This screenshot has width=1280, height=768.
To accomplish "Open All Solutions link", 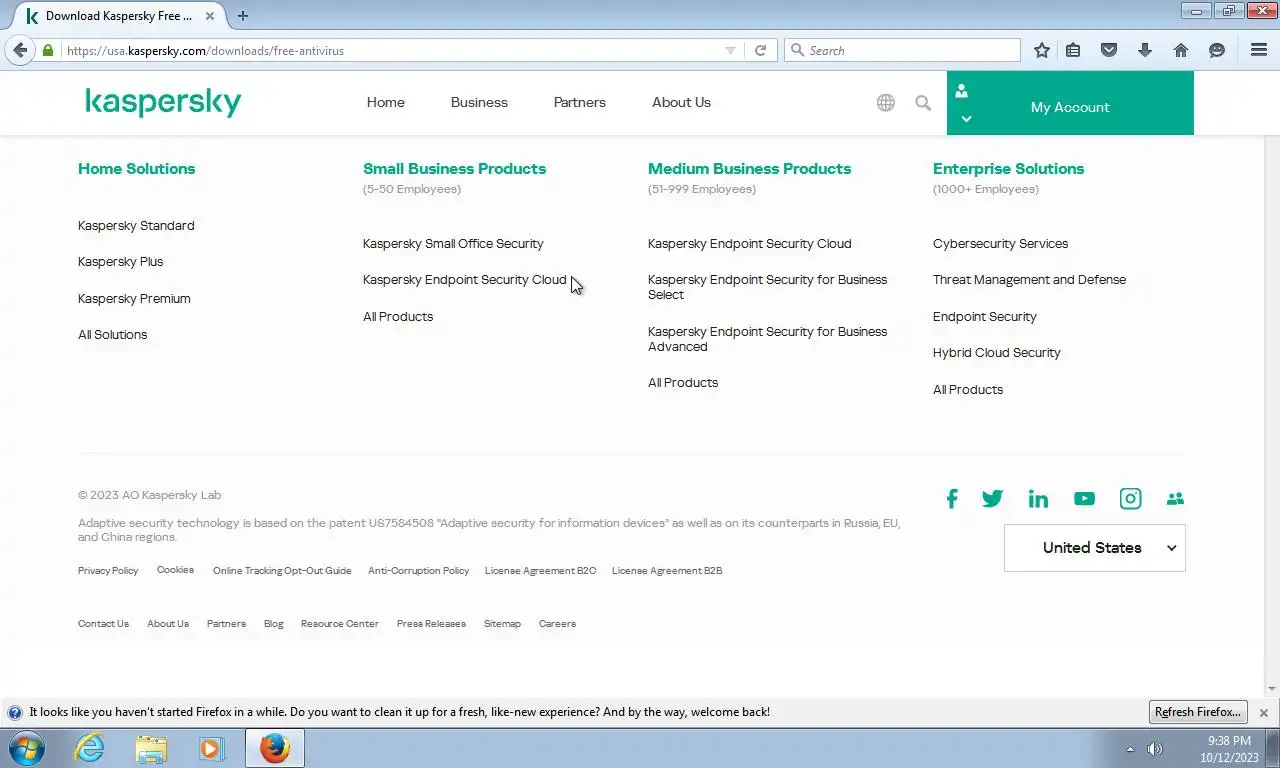I will 112,335.
